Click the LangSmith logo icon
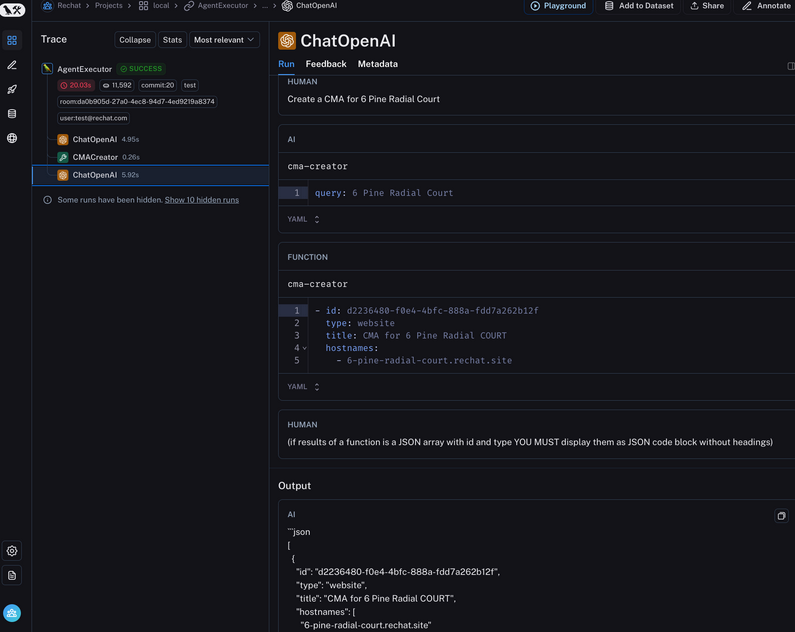Image resolution: width=795 pixels, height=632 pixels. [12, 10]
